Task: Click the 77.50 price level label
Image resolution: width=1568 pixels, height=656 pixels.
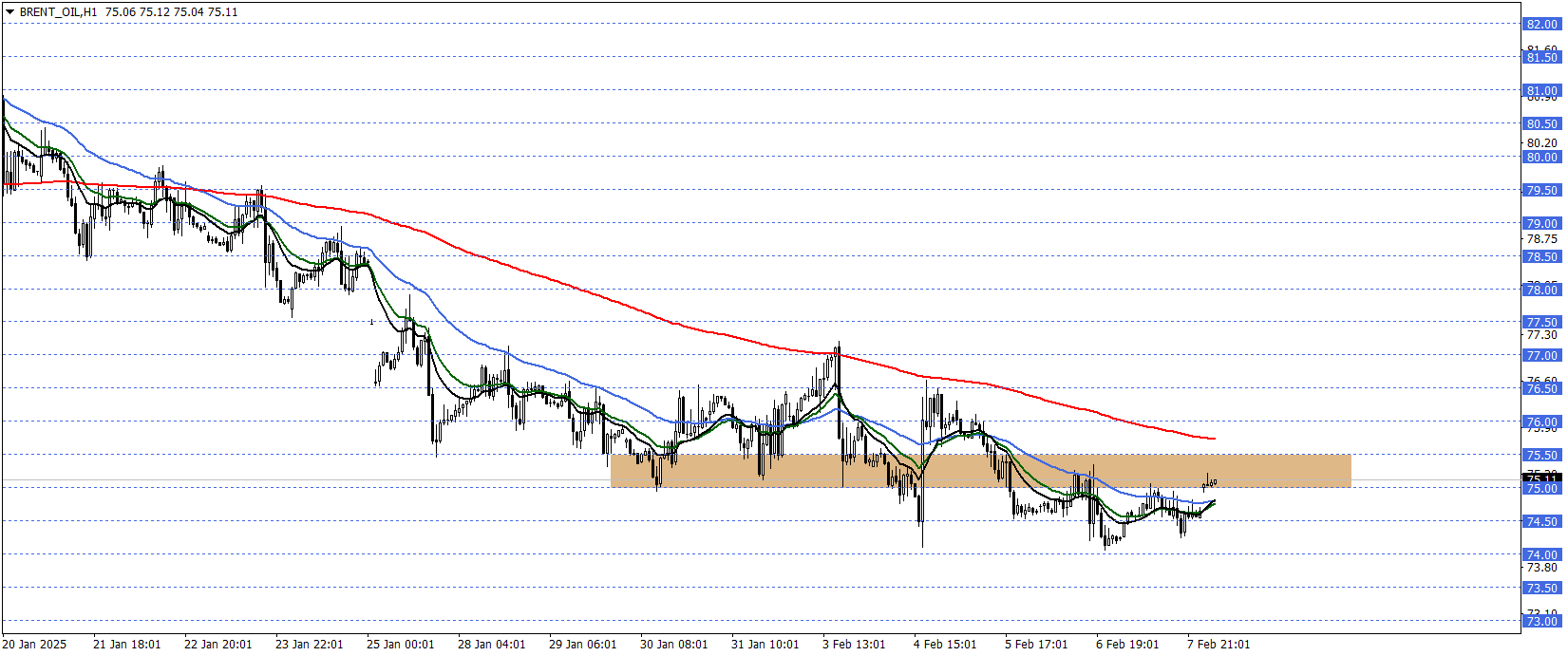Action: click(1541, 323)
